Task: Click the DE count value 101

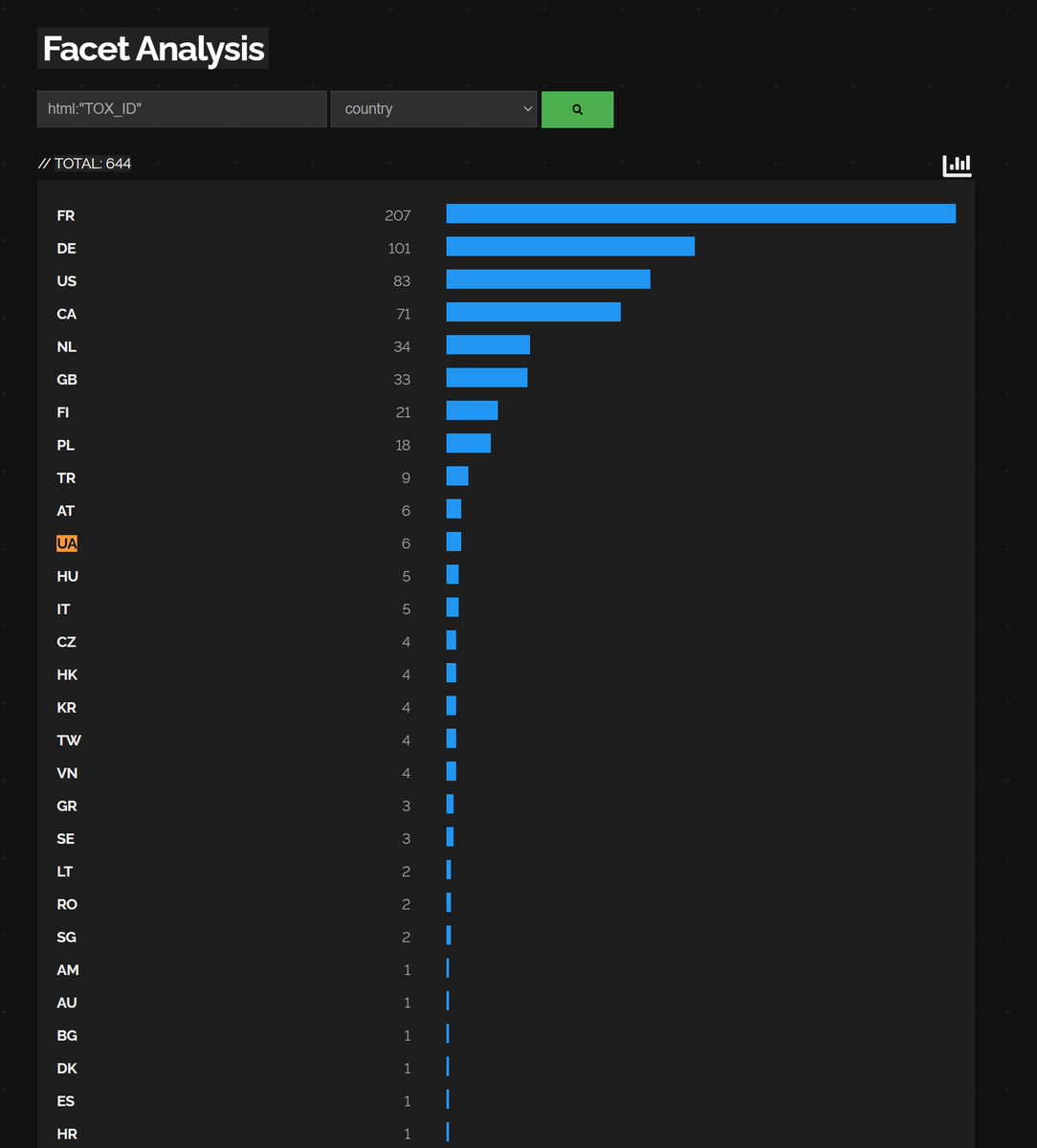Action: [x=399, y=248]
